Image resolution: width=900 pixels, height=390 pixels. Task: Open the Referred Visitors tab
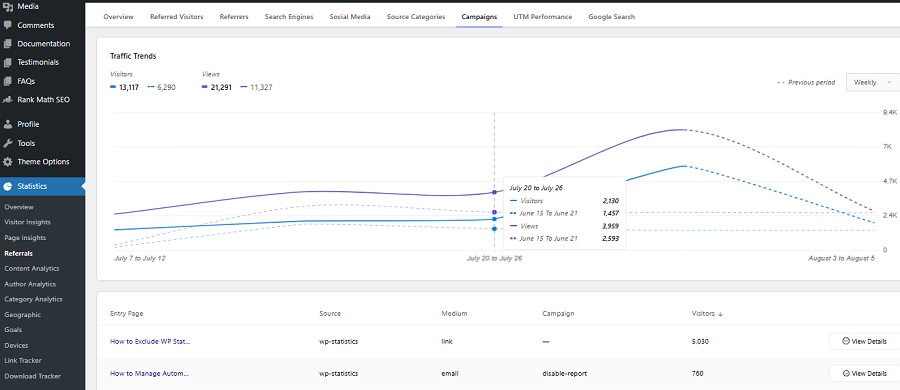[x=177, y=17]
